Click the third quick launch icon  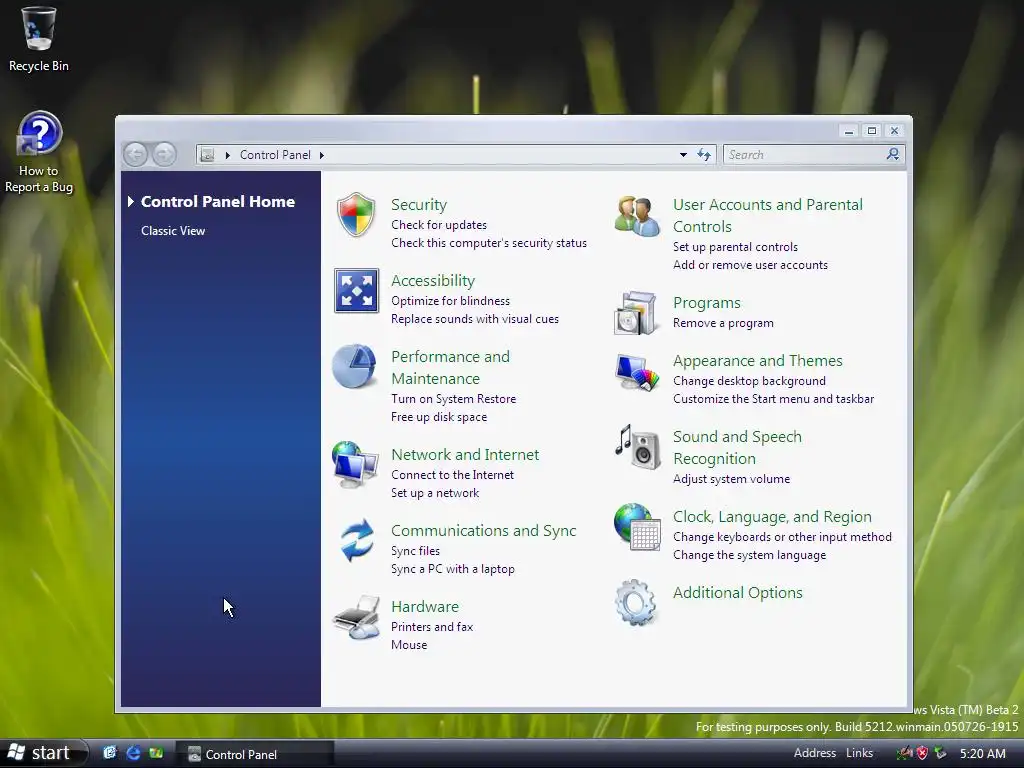point(155,753)
